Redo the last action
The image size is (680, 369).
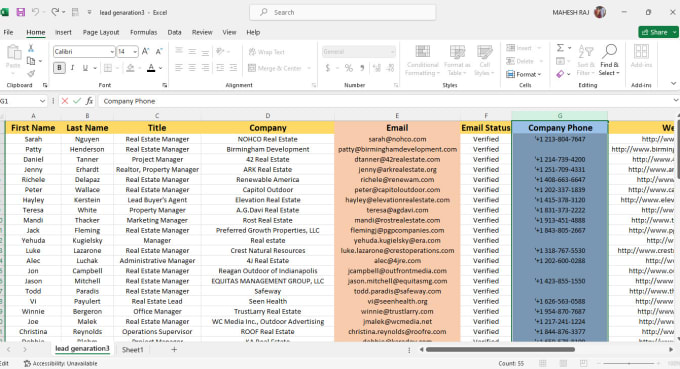click(55, 12)
